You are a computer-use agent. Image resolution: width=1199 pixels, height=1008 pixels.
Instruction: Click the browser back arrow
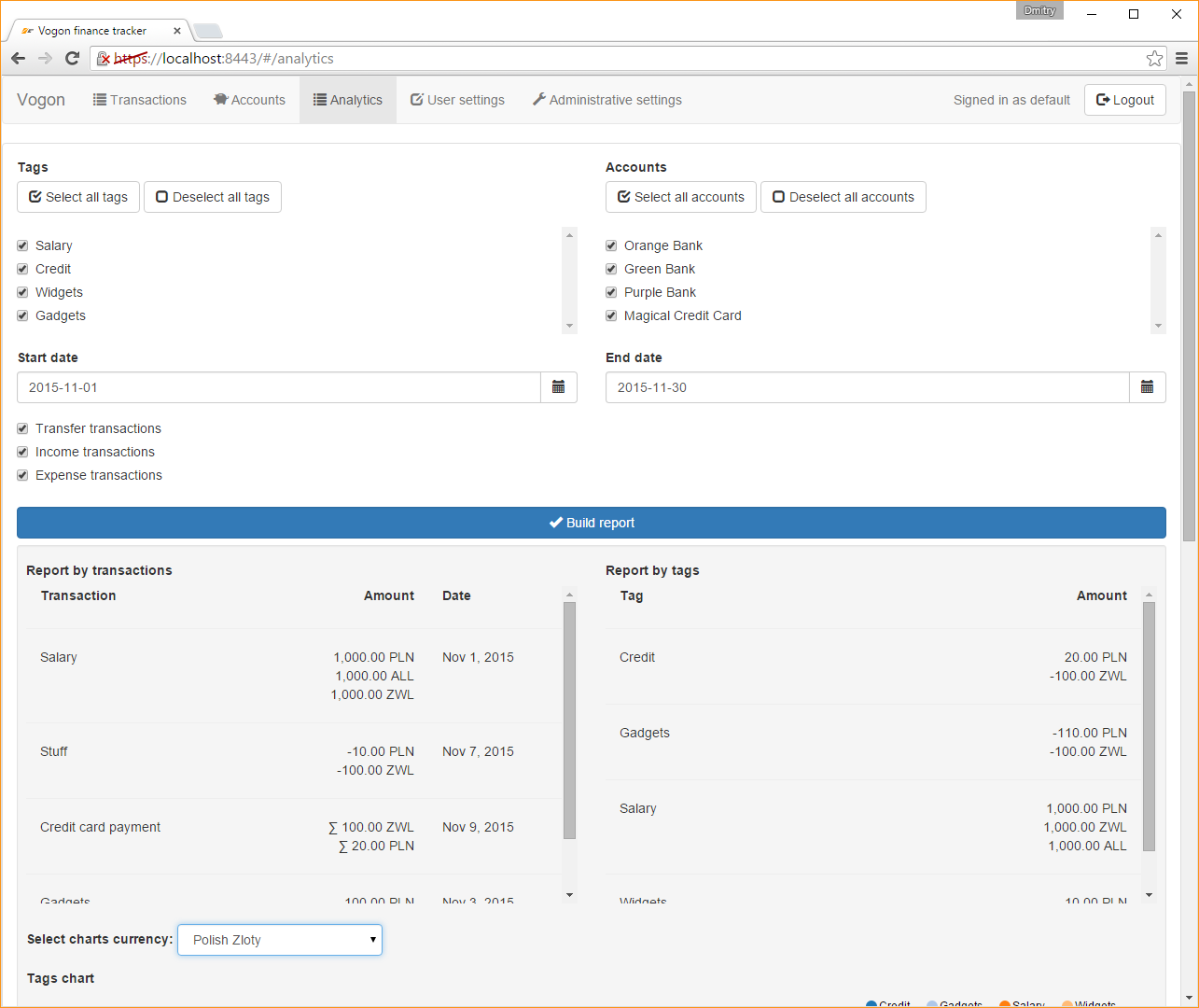click(x=18, y=58)
